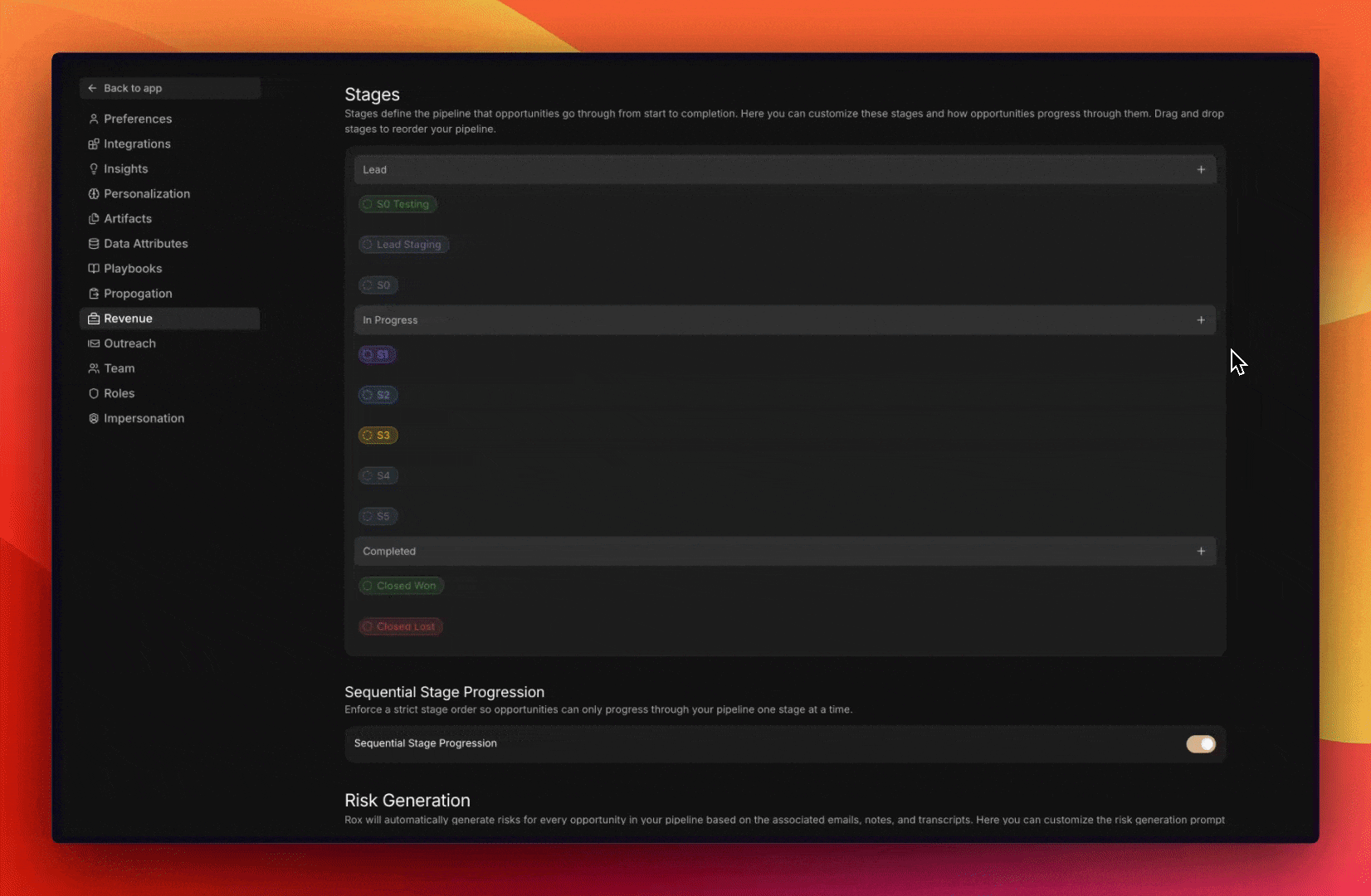Click the Outreach mail icon
The width and height of the screenshot is (1371, 896).
94,343
